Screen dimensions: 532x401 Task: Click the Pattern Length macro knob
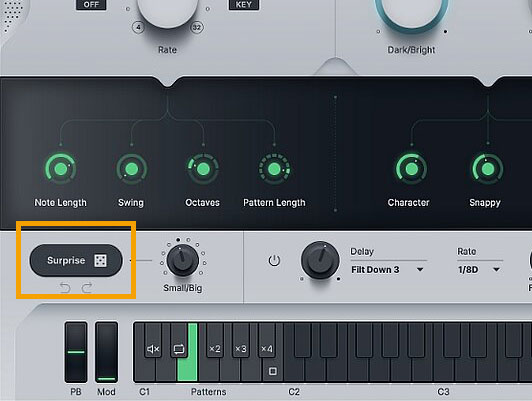coord(274,169)
